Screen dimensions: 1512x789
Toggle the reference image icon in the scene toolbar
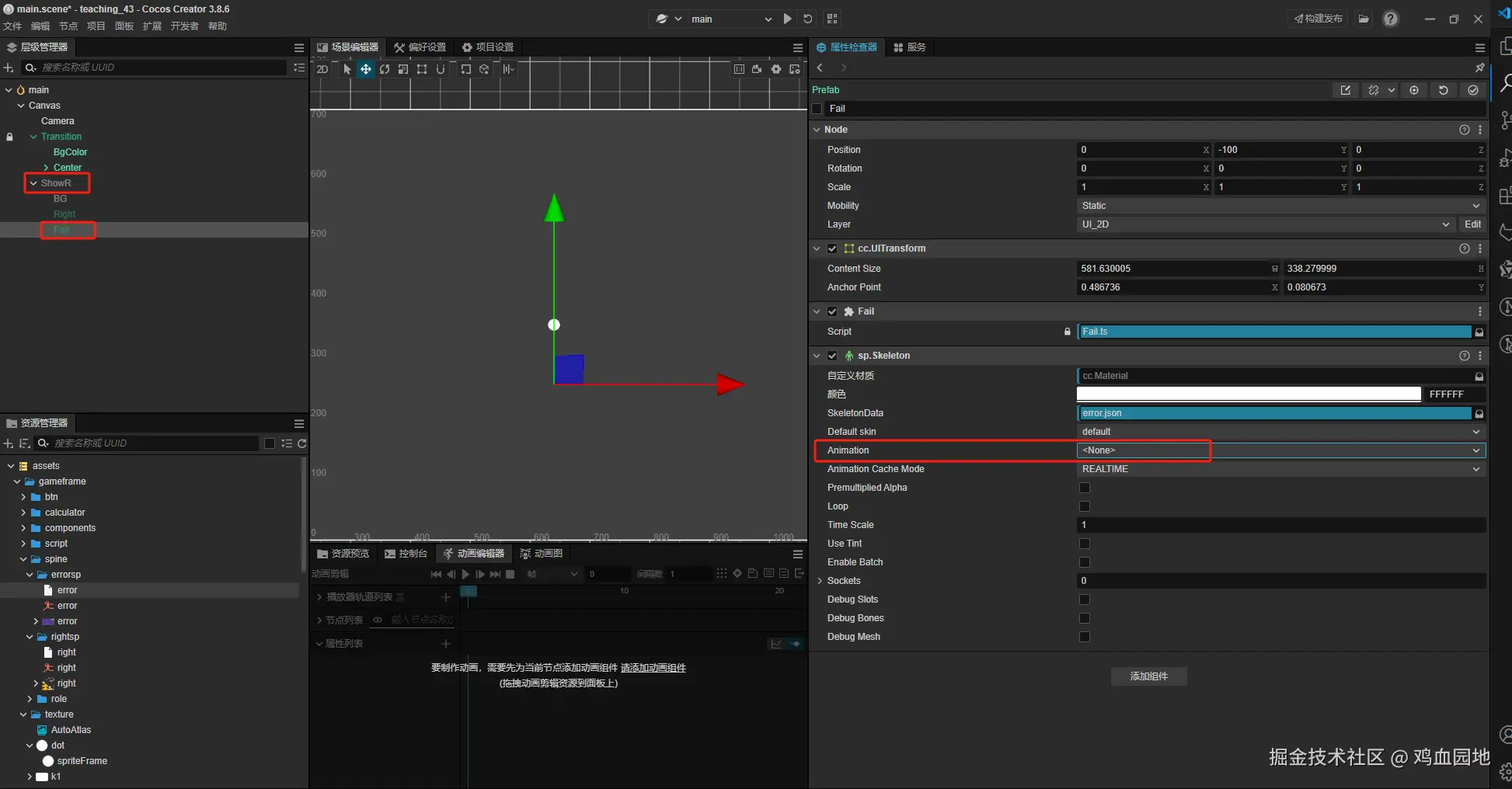[795, 69]
